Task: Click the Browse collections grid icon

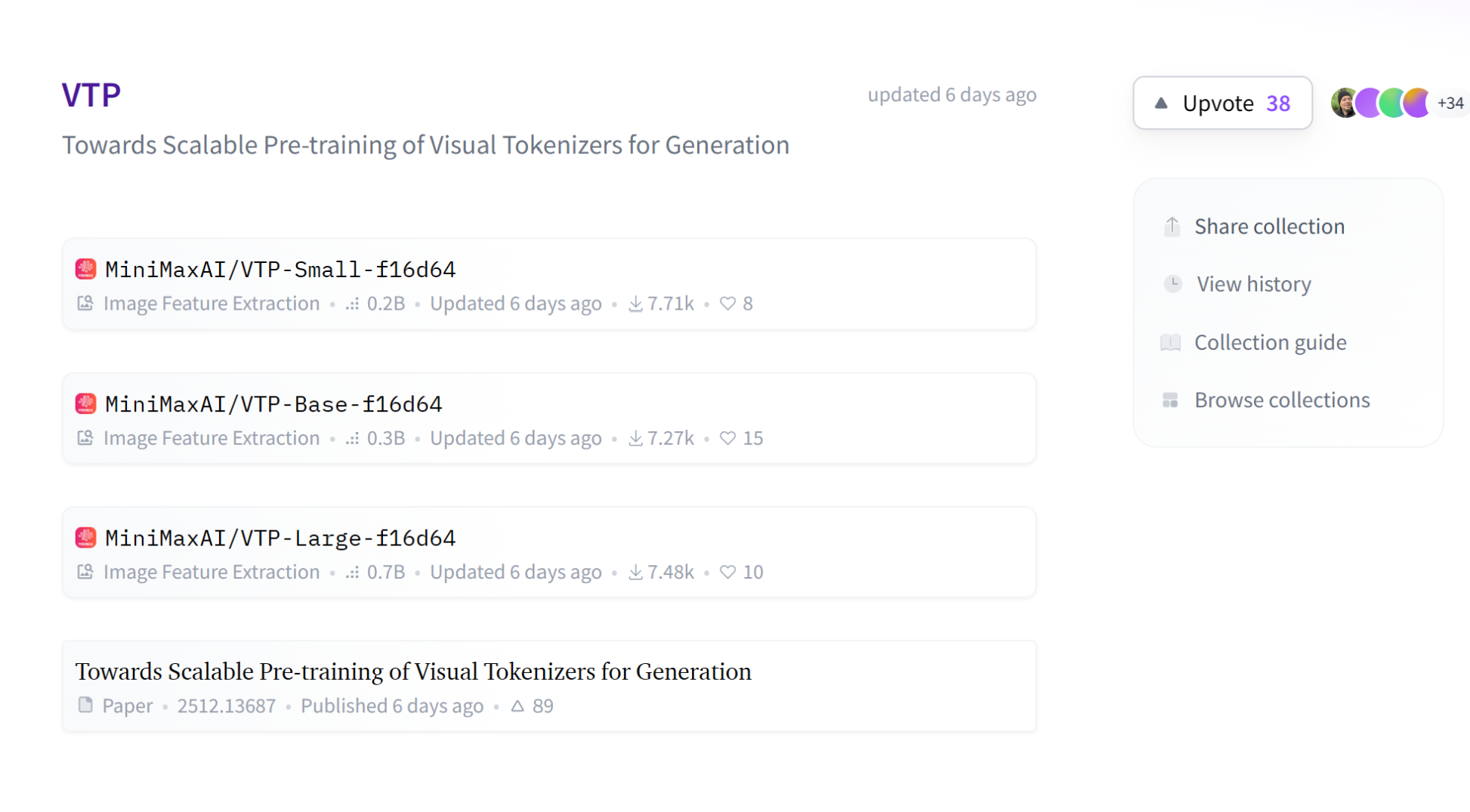Action: tap(1170, 400)
